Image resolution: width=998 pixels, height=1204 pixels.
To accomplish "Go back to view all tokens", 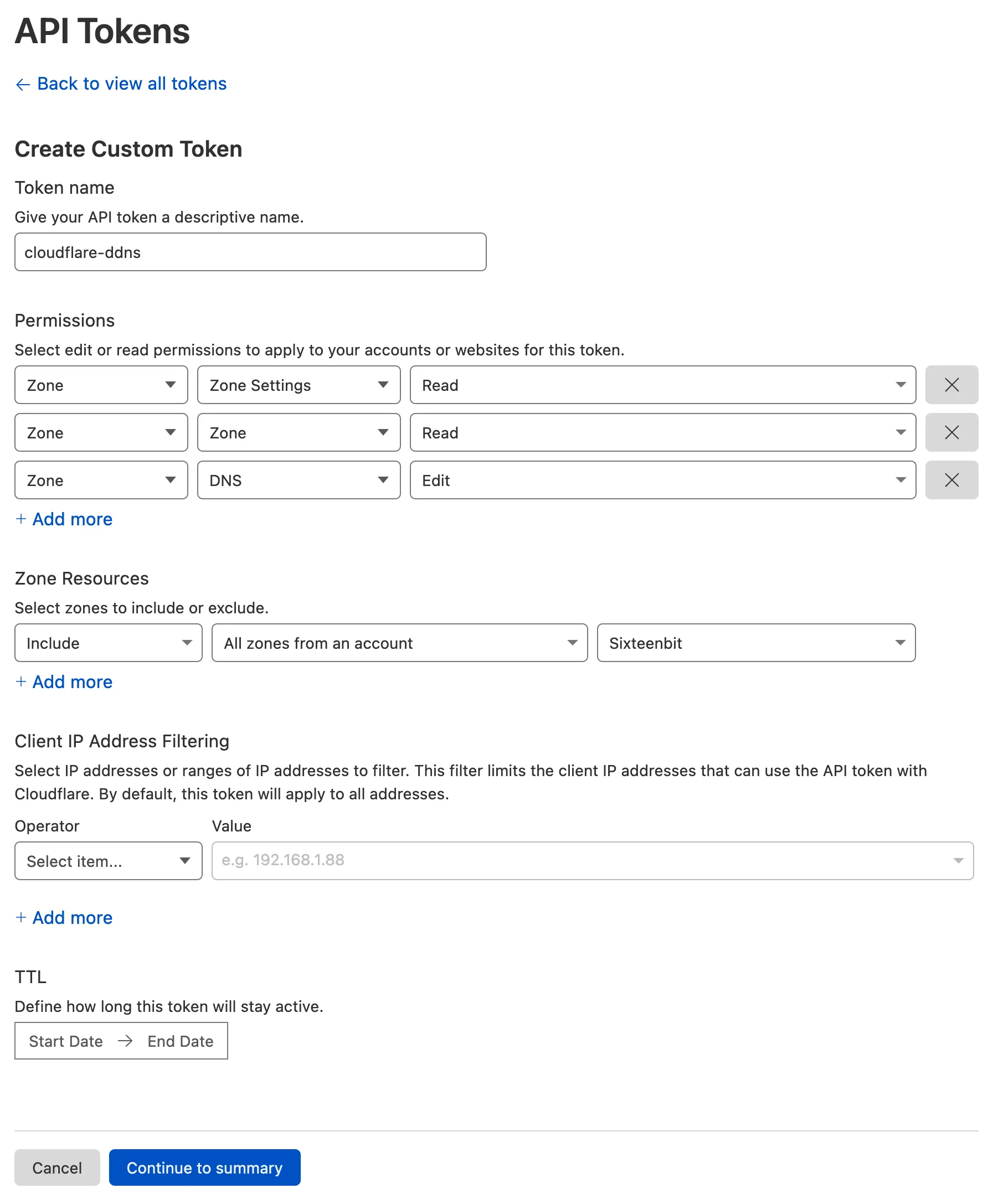I will pyautogui.click(x=121, y=84).
